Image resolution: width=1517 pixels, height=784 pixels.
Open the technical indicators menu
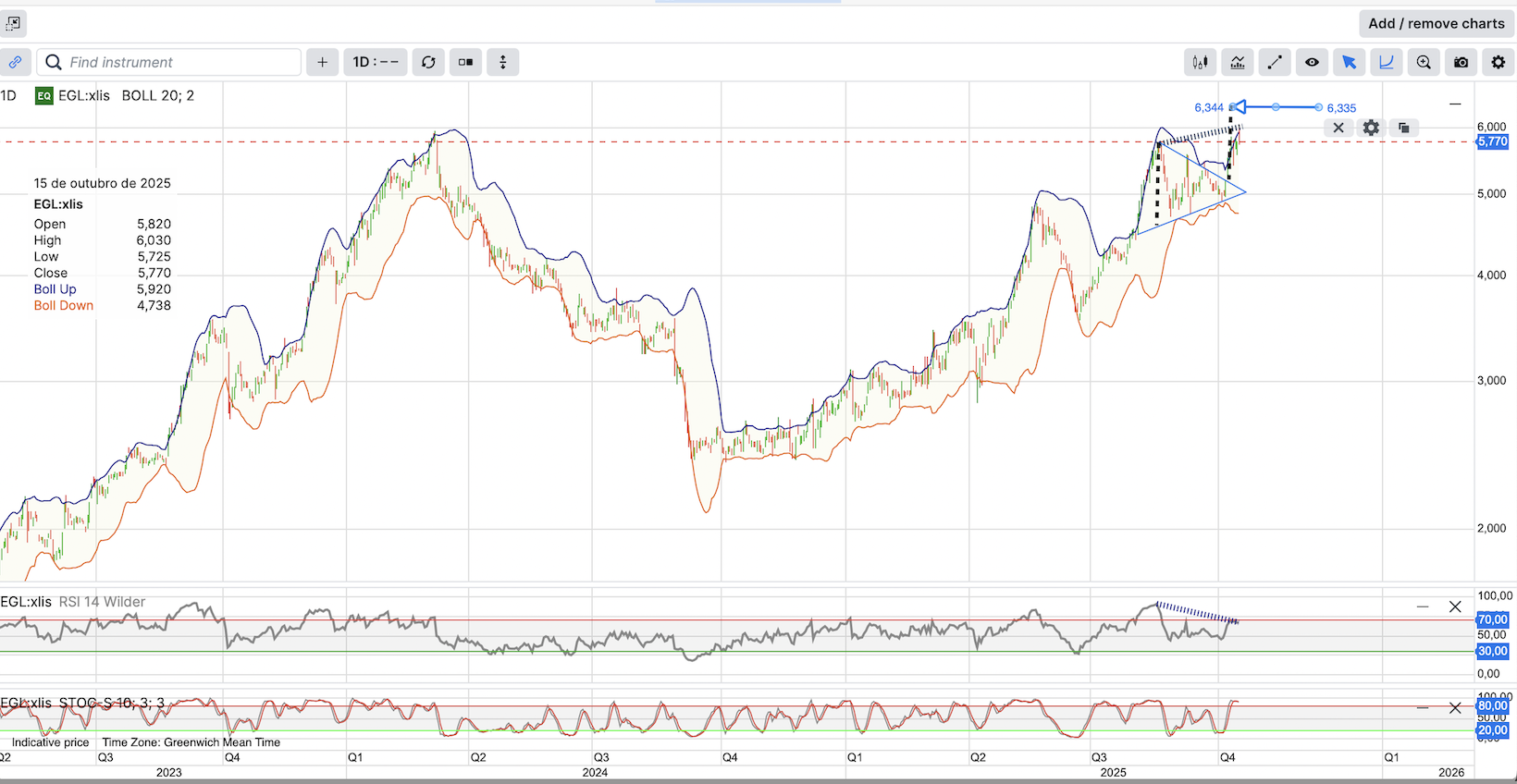pos(1237,62)
